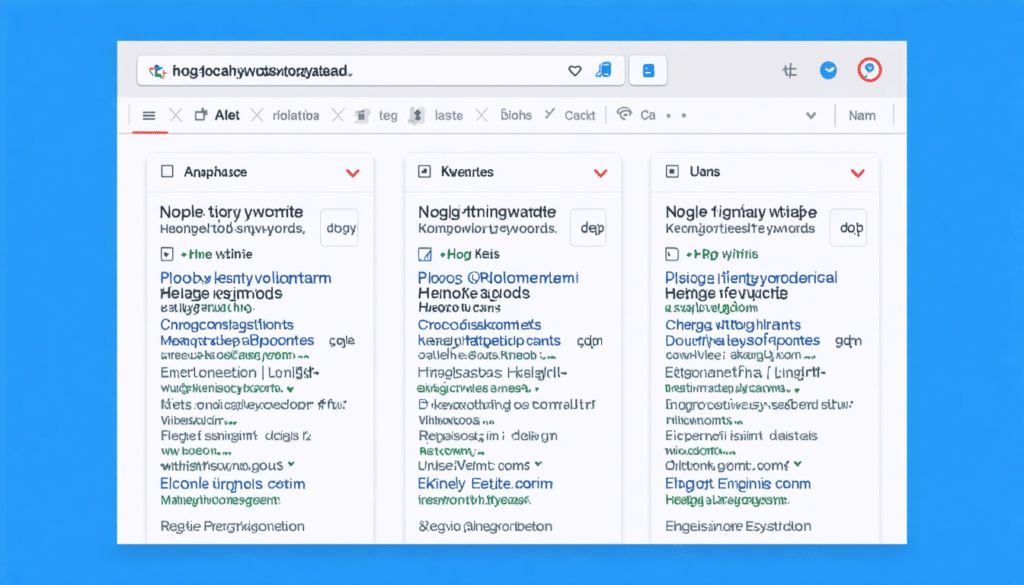Open the green arrow after Oiltbonk gornt.com

tap(797, 464)
